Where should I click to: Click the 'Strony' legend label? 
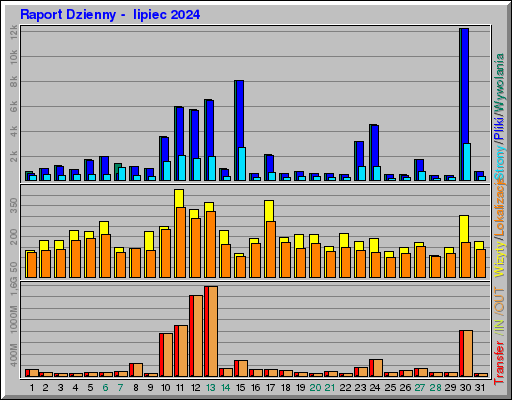click(x=500, y=162)
